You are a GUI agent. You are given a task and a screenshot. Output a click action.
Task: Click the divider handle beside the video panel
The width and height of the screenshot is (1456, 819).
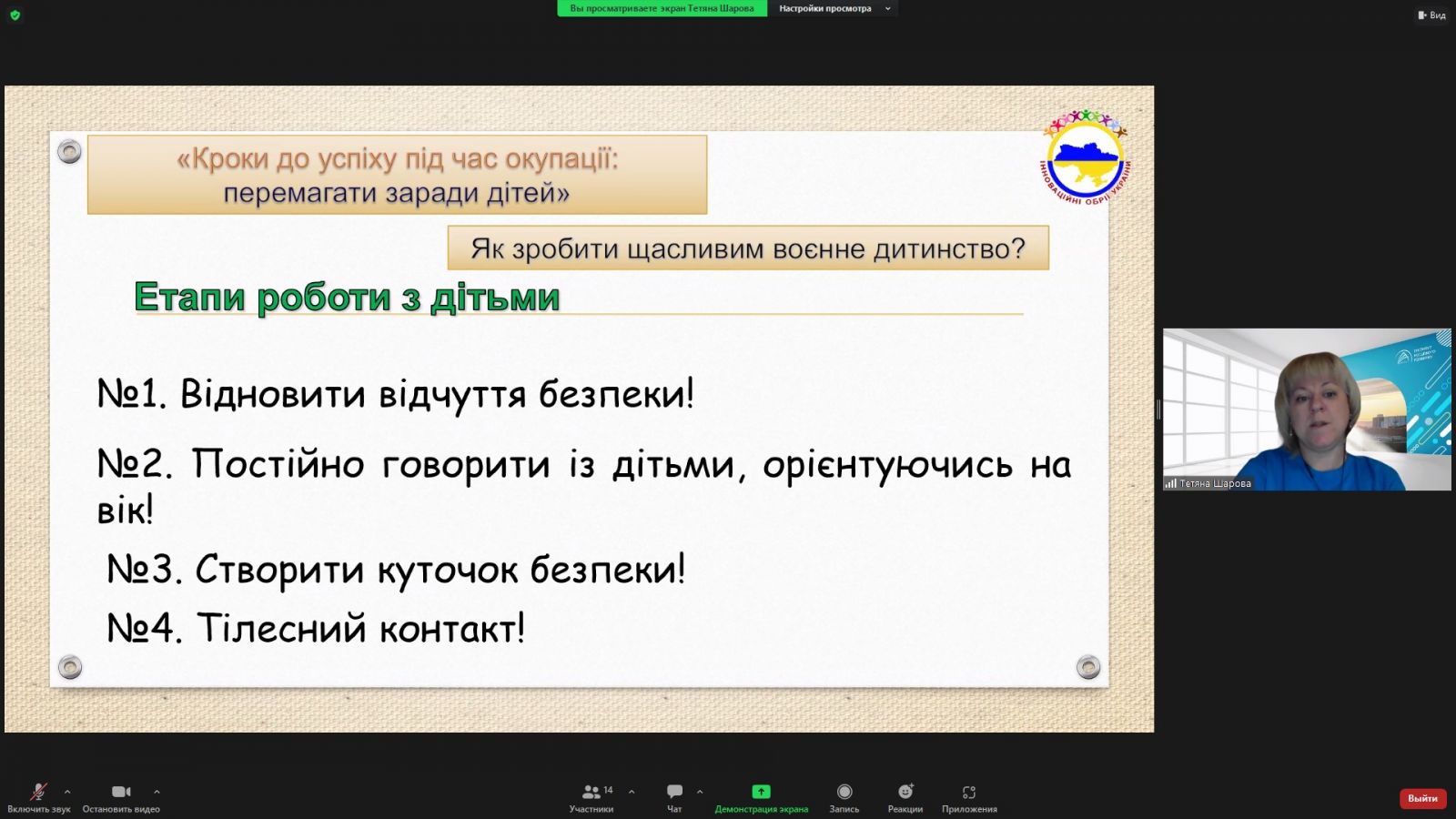(1158, 409)
